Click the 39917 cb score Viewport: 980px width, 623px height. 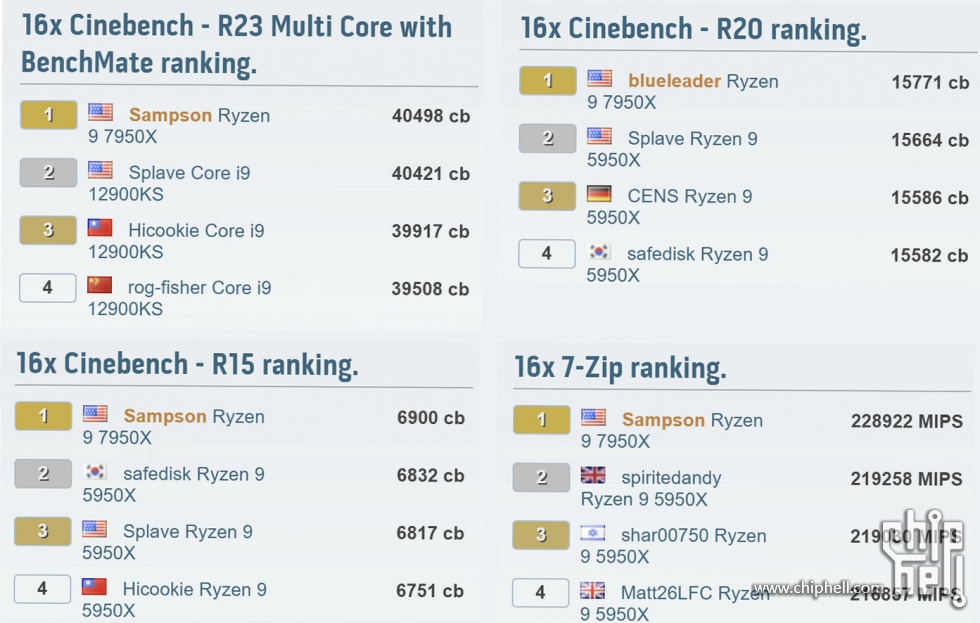[431, 231]
